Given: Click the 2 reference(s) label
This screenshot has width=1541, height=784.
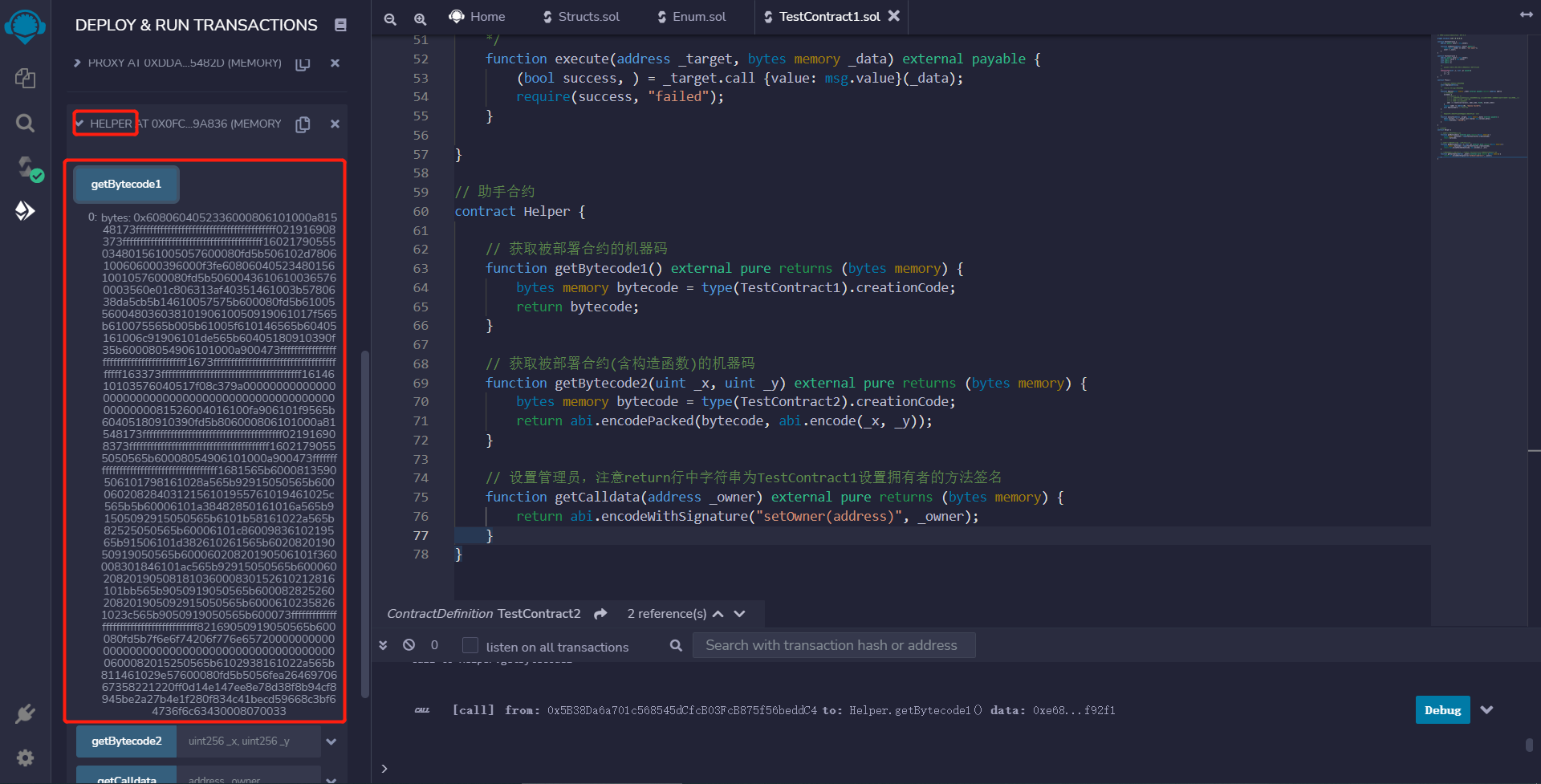Looking at the screenshot, I should [667, 614].
